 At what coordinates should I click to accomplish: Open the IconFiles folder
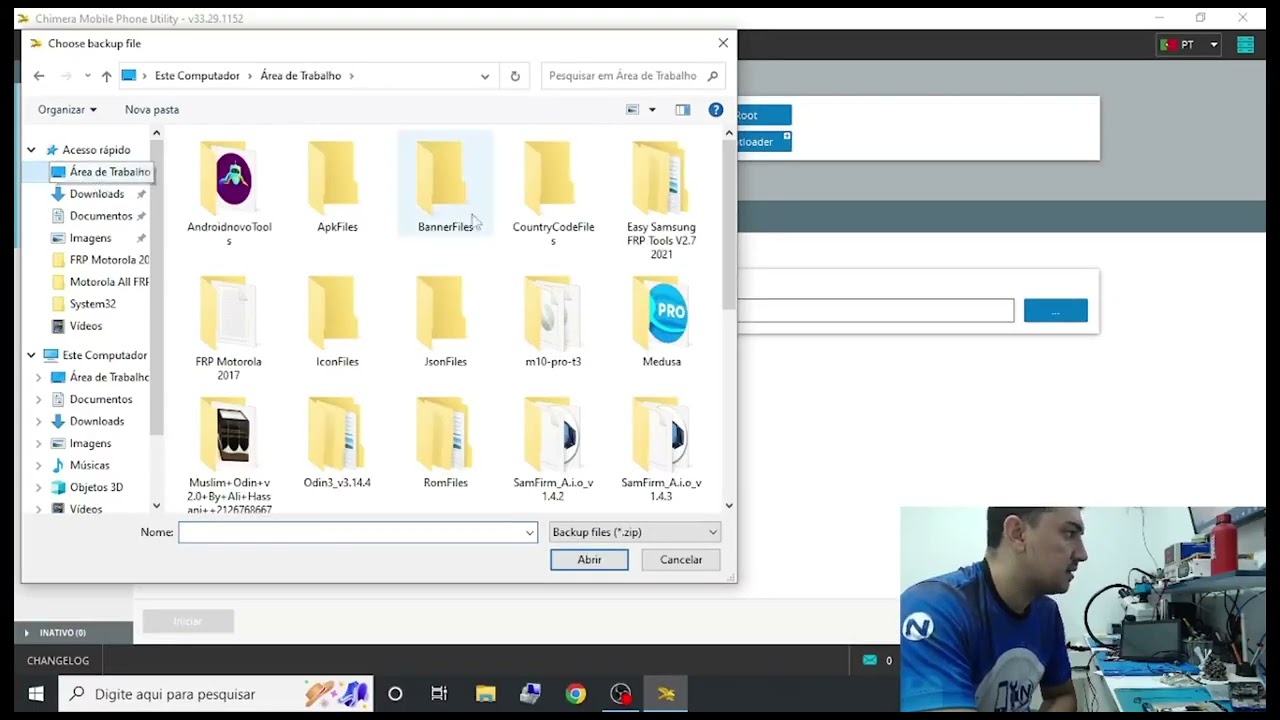(337, 321)
